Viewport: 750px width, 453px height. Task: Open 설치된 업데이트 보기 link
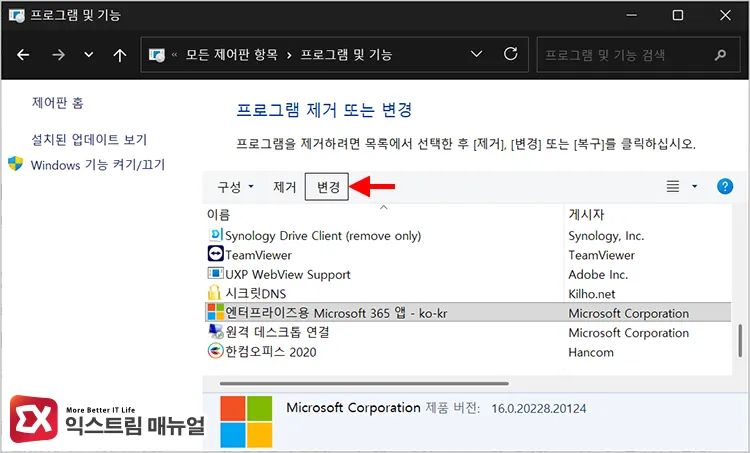(89, 140)
